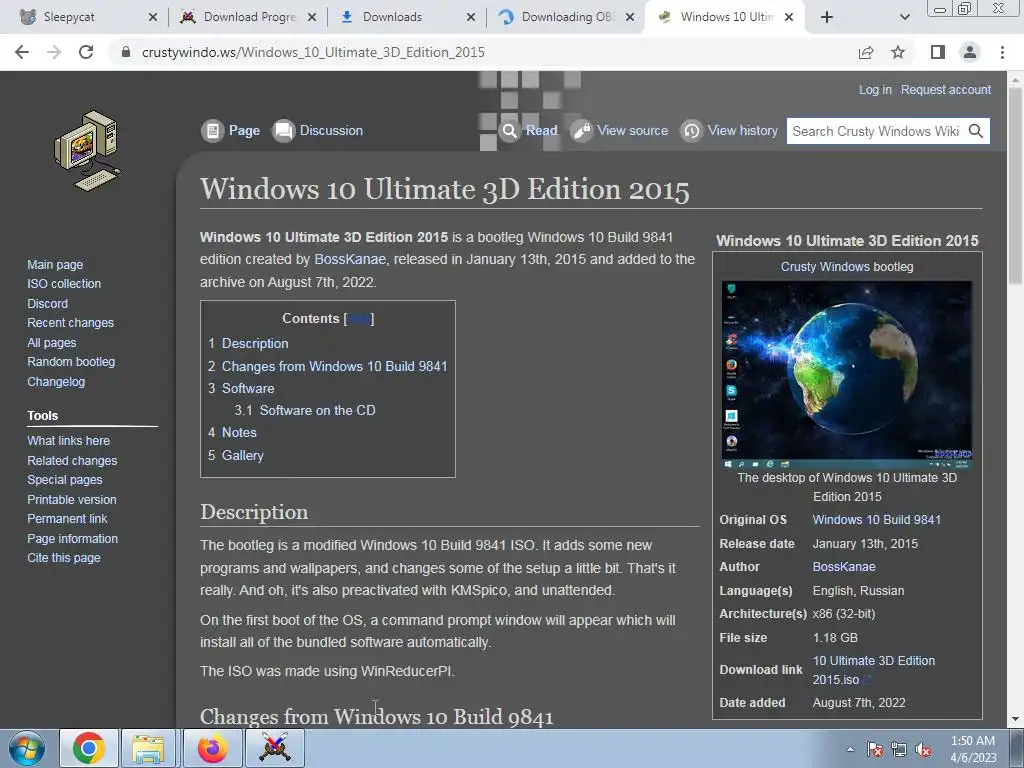Open the Changelog link

(56, 381)
